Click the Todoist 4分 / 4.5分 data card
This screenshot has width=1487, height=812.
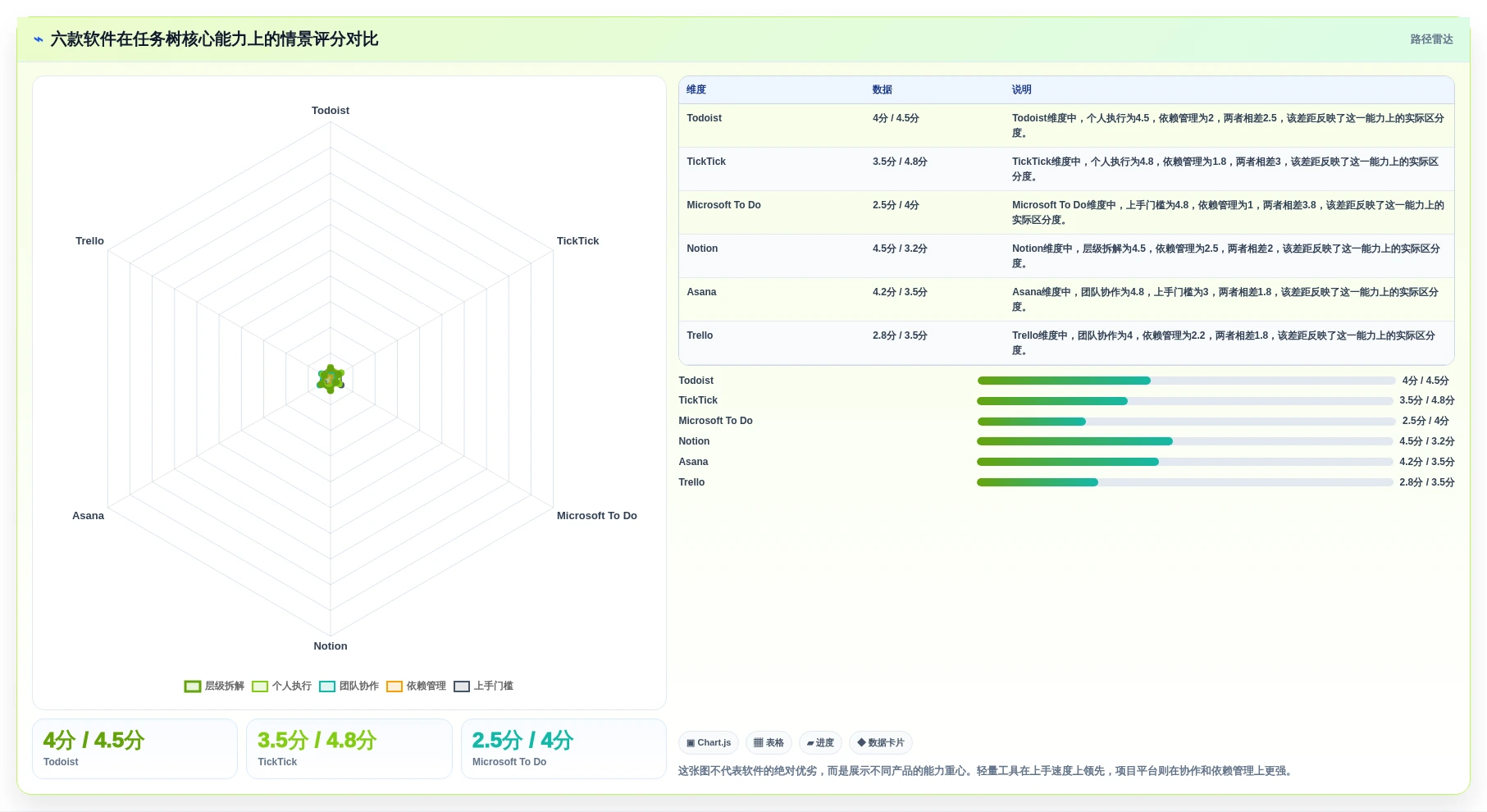coord(135,749)
